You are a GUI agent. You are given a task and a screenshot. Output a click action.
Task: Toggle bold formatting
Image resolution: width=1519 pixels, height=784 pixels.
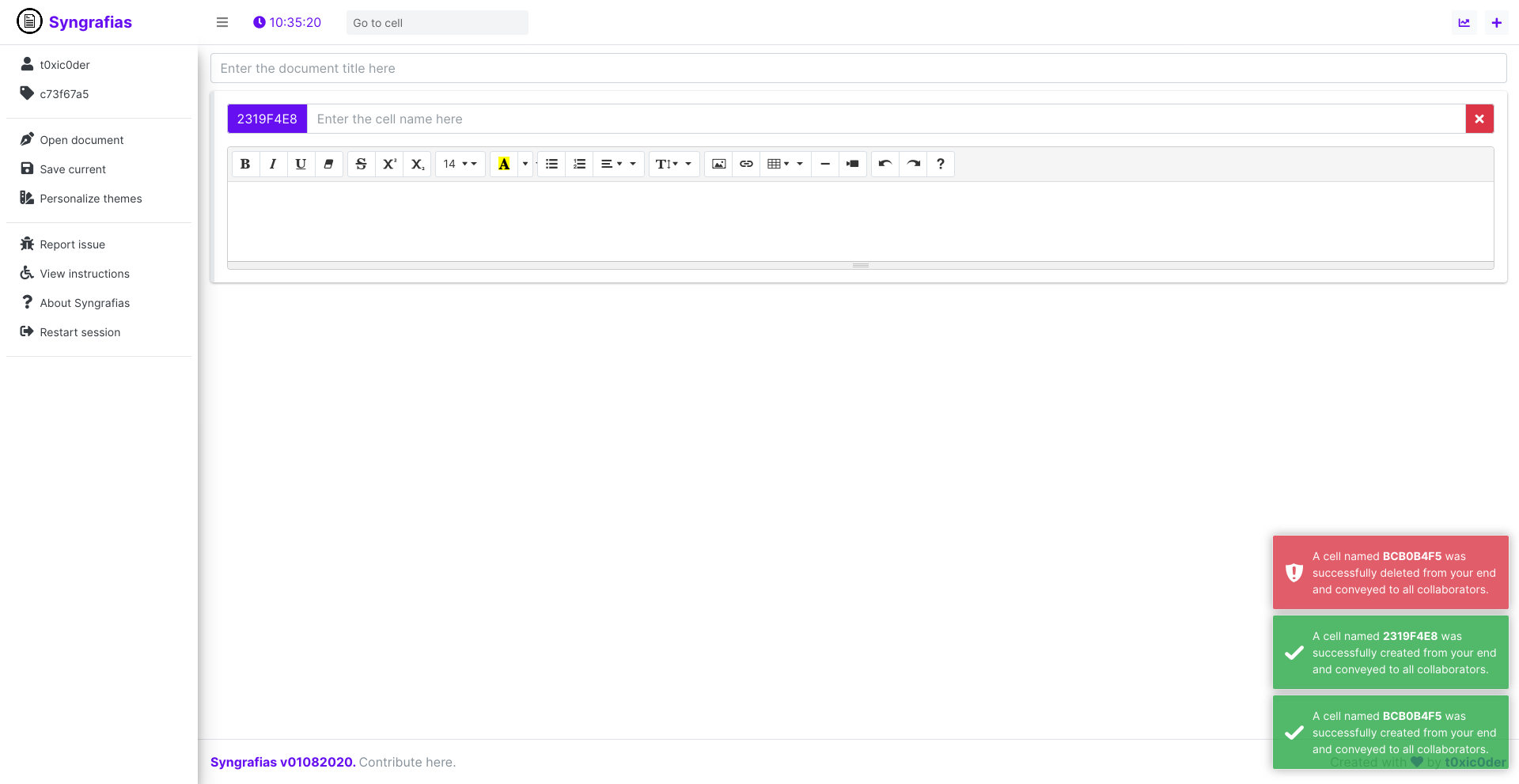pos(245,164)
